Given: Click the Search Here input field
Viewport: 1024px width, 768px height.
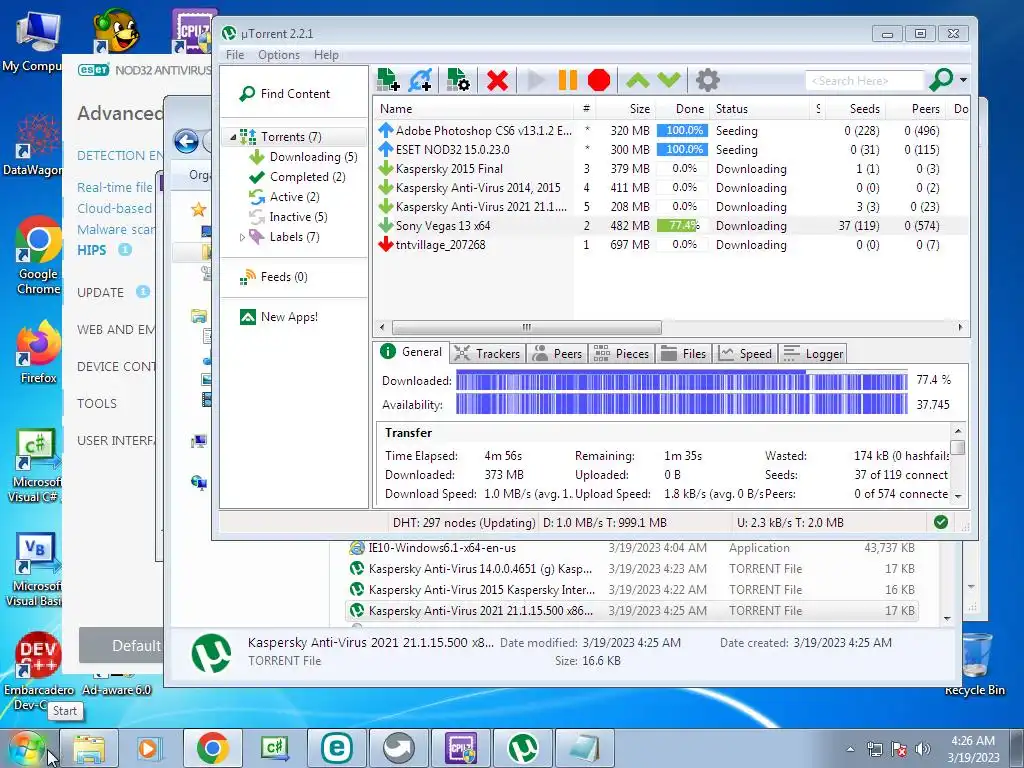Looking at the screenshot, I should (864, 80).
